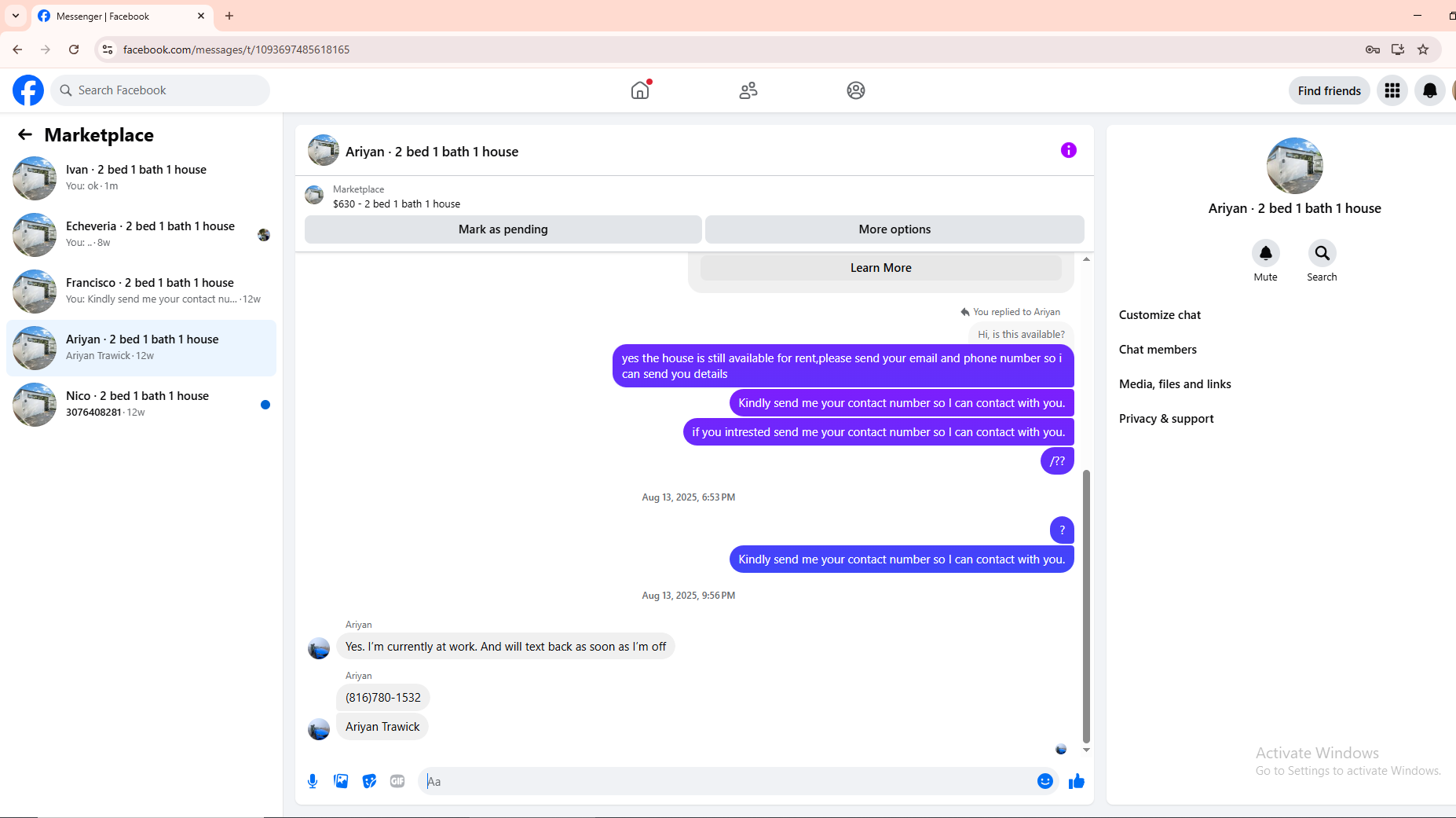Go back using the Marketplace back arrow
Viewport: 1456px width, 818px height.
click(x=25, y=134)
